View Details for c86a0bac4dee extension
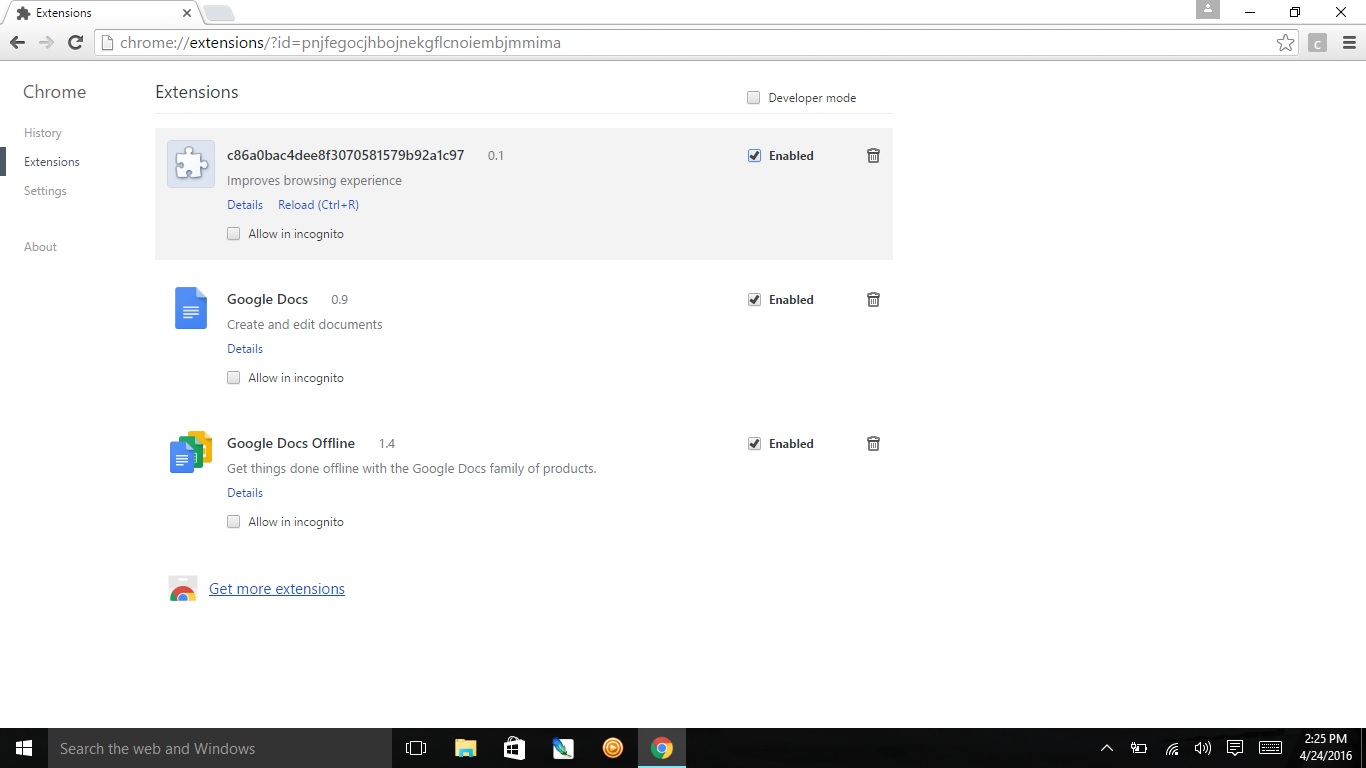 click(245, 205)
